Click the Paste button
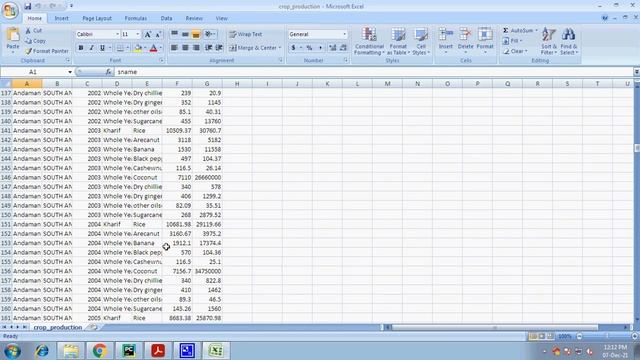The width and height of the screenshot is (640, 360). click(13, 41)
